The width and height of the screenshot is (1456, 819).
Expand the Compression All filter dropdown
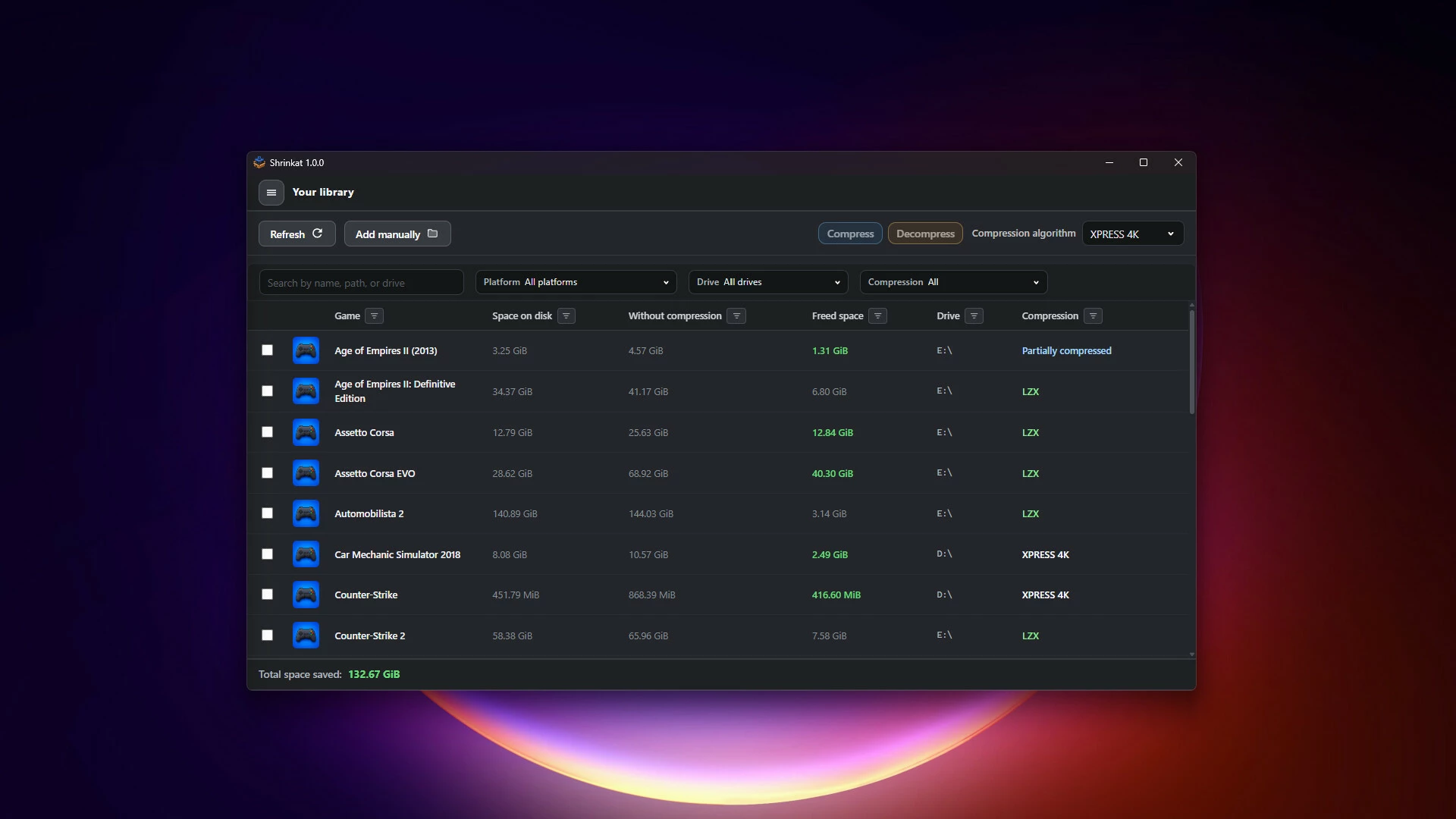point(953,282)
